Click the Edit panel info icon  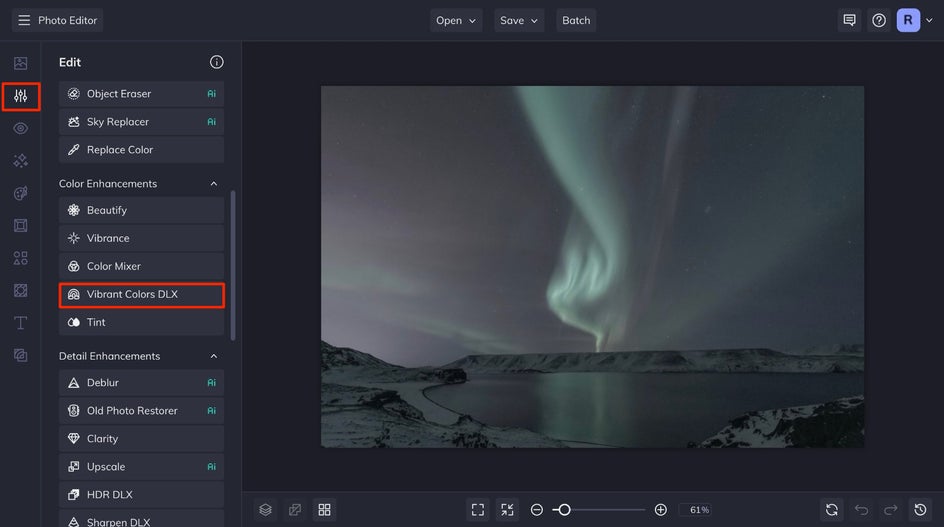[x=216, y=62]
